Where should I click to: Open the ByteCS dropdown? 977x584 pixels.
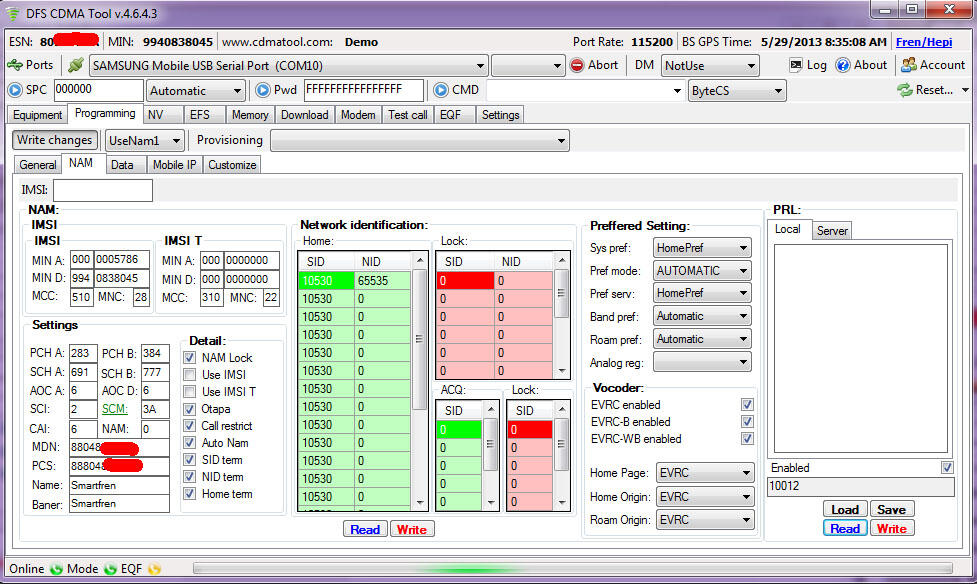737,91
